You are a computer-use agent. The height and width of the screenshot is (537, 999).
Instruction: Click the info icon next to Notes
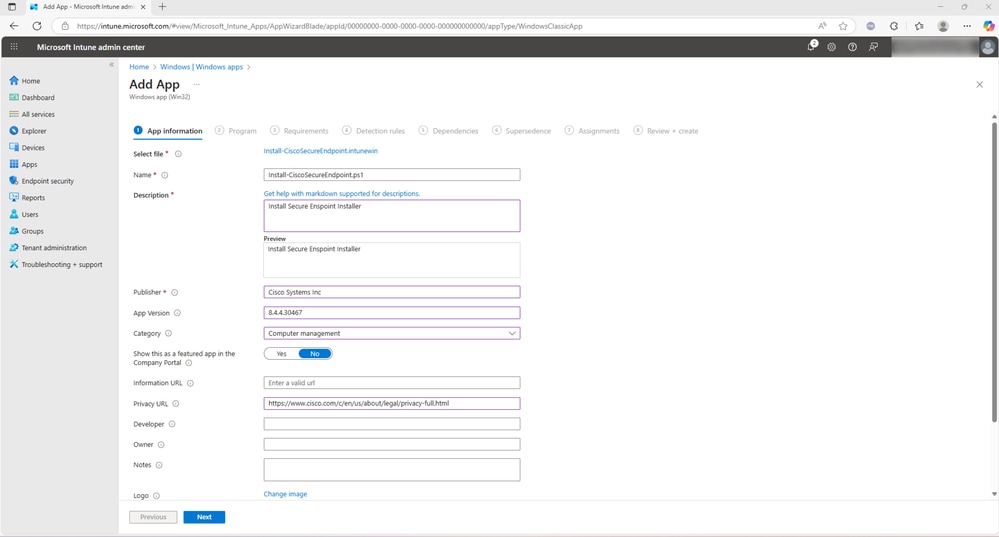(x=159, y=465)
